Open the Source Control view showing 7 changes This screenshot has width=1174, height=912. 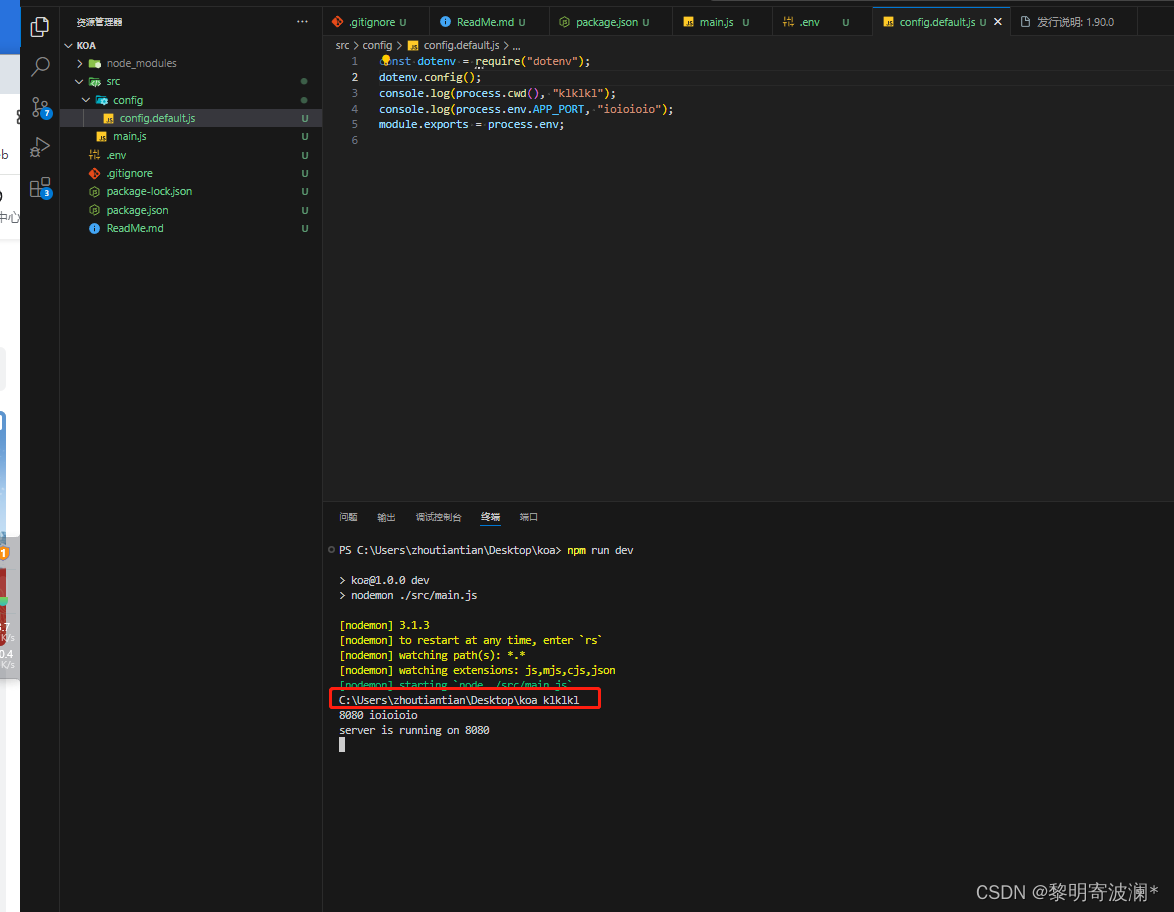coord(39,107)
